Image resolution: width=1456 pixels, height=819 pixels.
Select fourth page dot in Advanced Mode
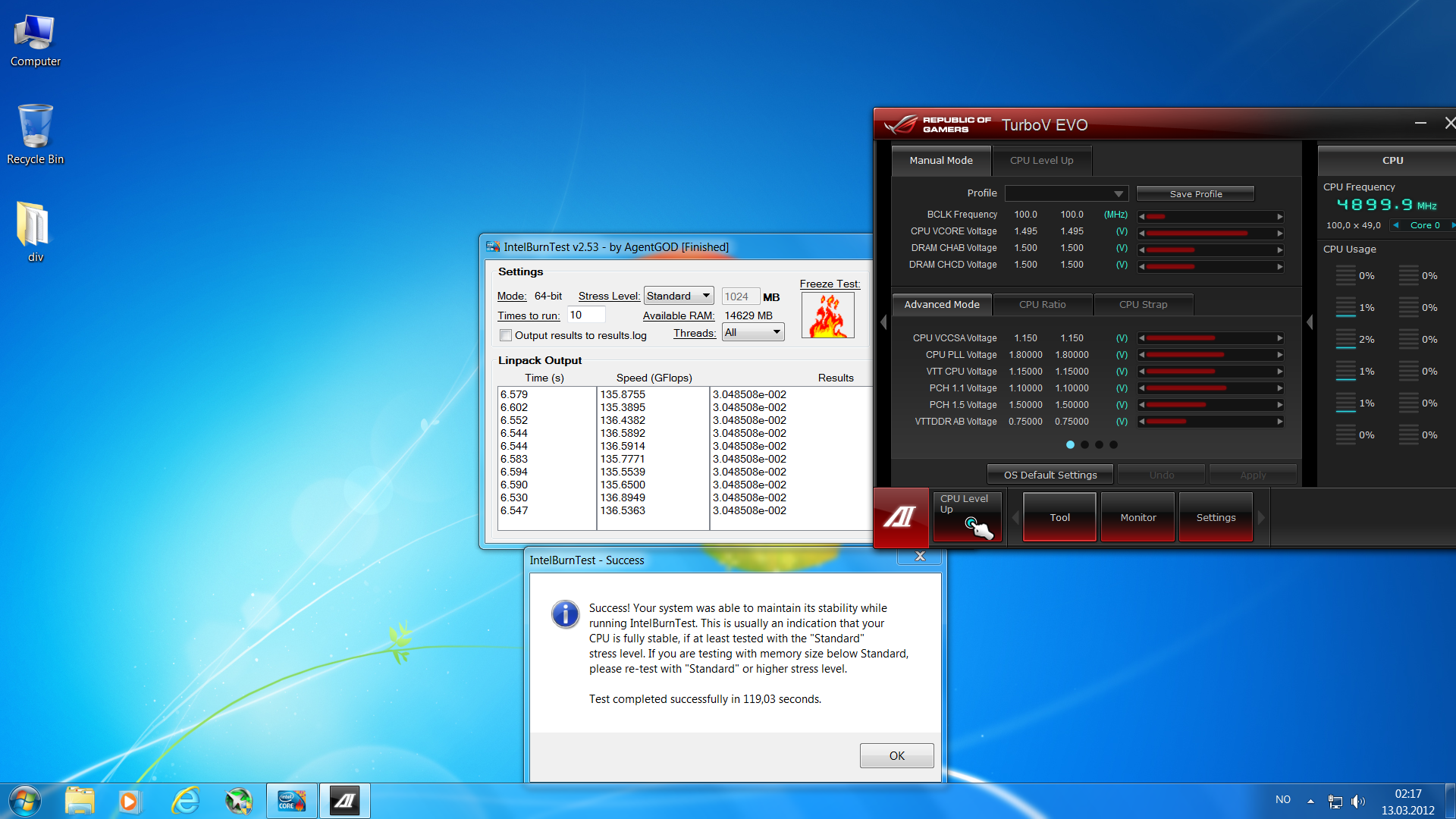1113,444
